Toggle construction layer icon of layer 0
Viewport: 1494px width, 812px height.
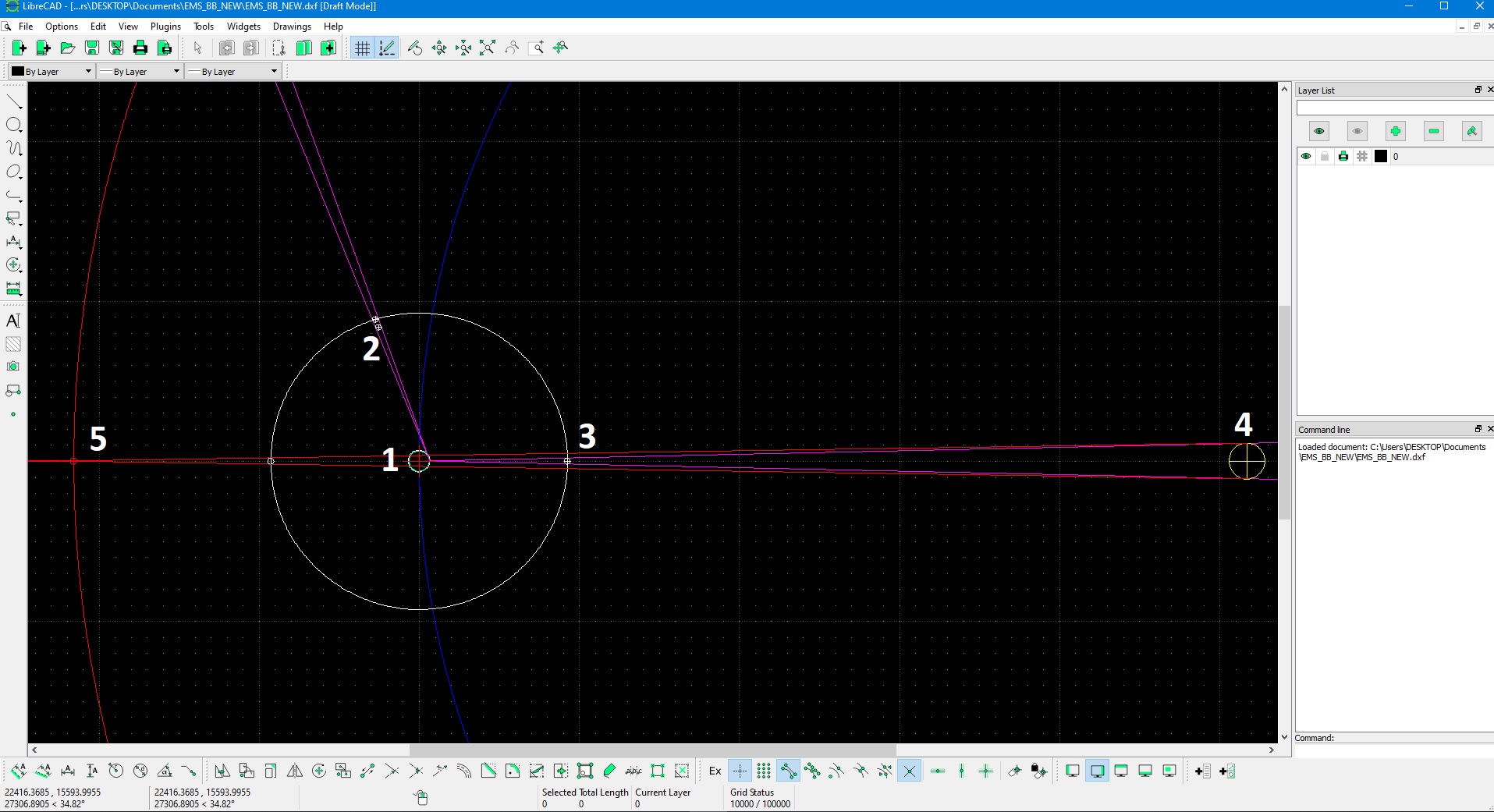click(x=1362, y=157)
